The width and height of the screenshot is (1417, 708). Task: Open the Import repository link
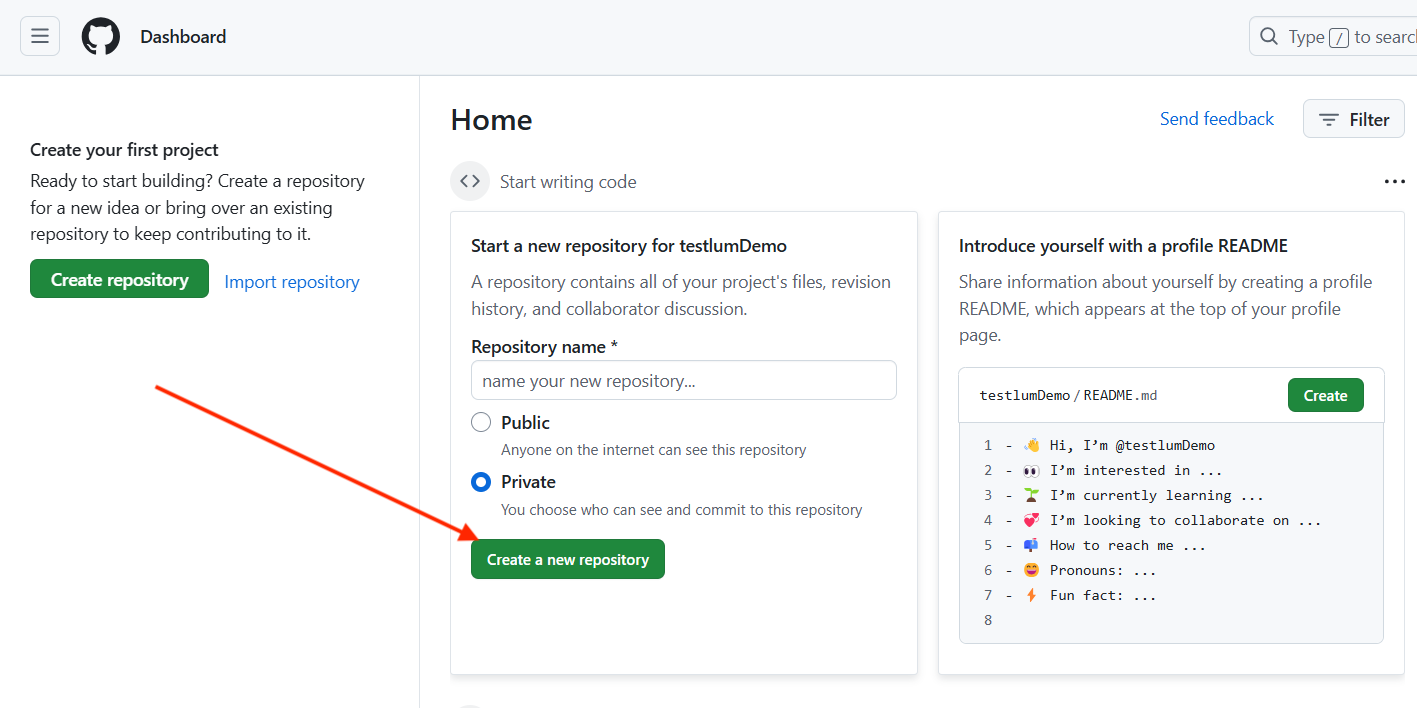pos(292,282)
